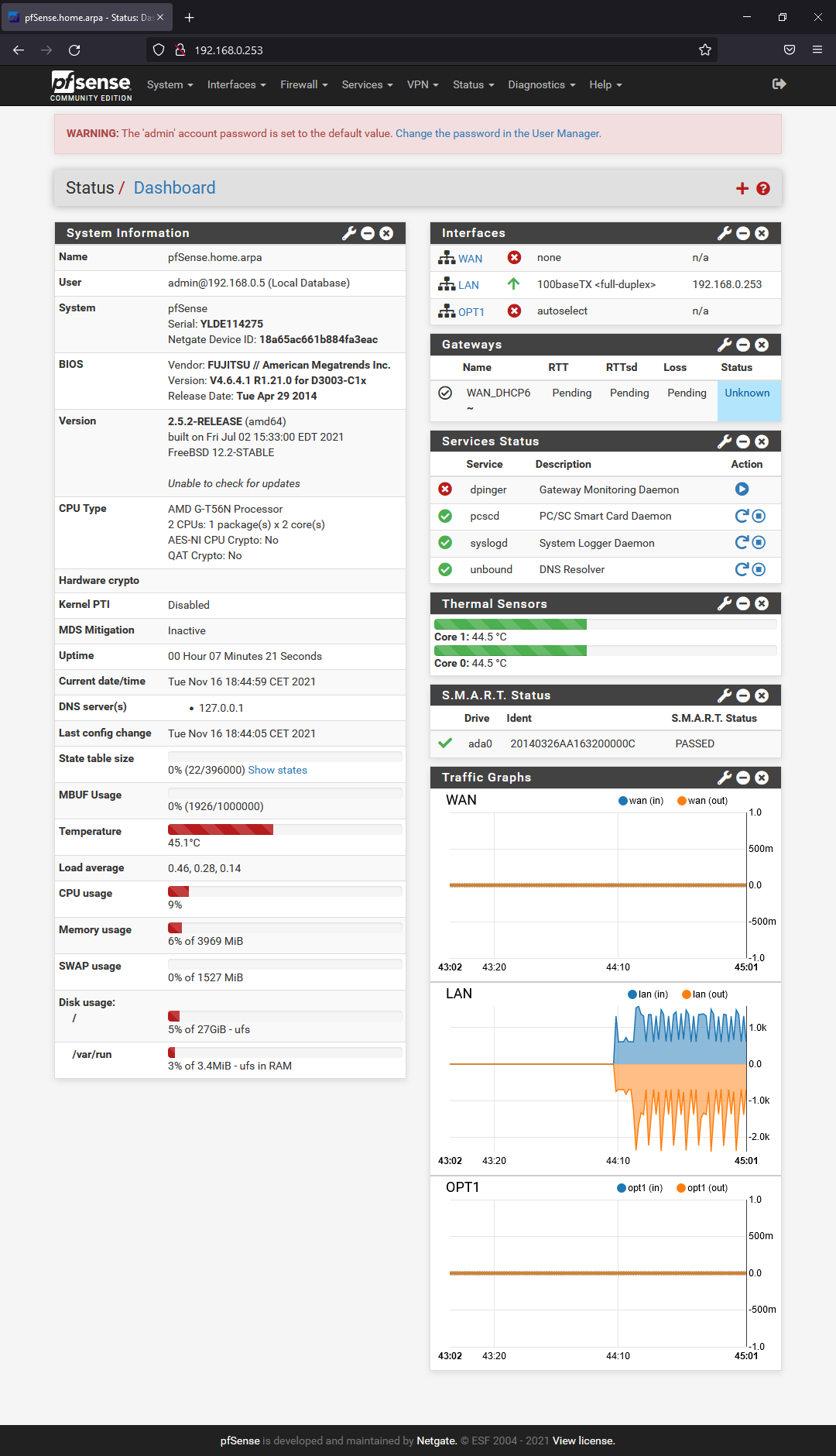Restart the pcscd service

(x=742, y=516)
